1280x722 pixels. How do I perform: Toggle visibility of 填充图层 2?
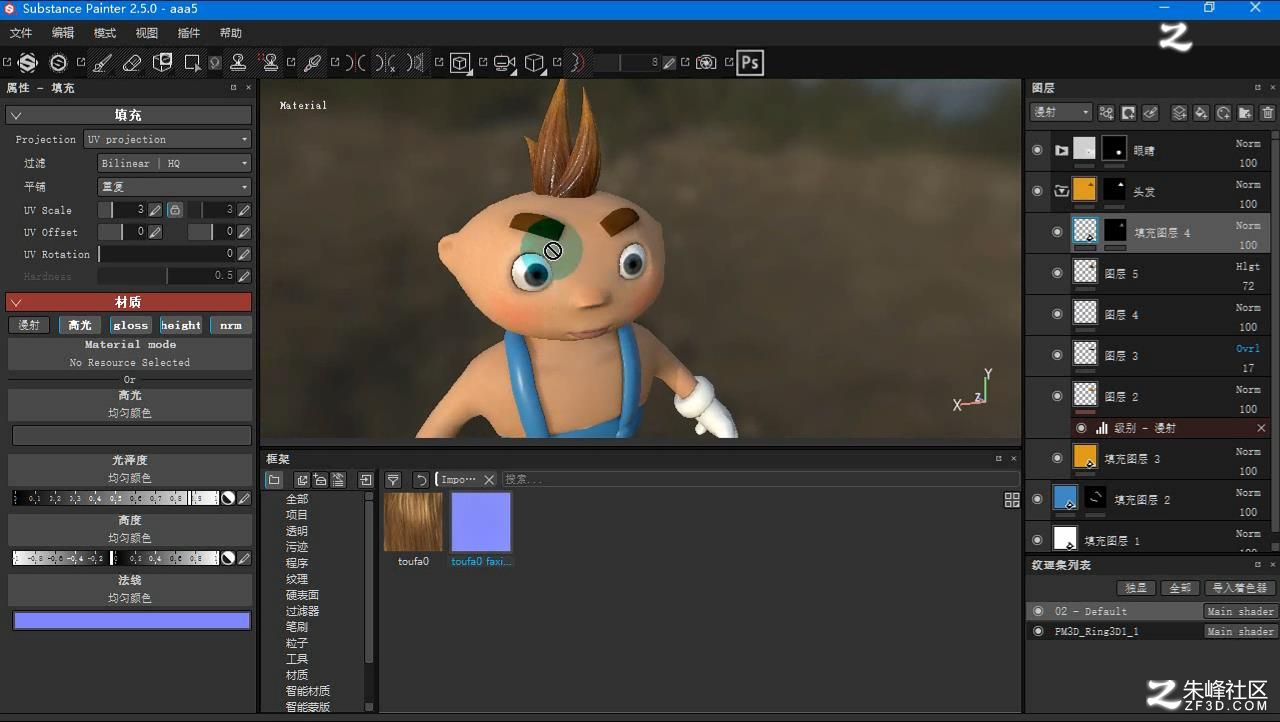click(x=1037, y=499)
